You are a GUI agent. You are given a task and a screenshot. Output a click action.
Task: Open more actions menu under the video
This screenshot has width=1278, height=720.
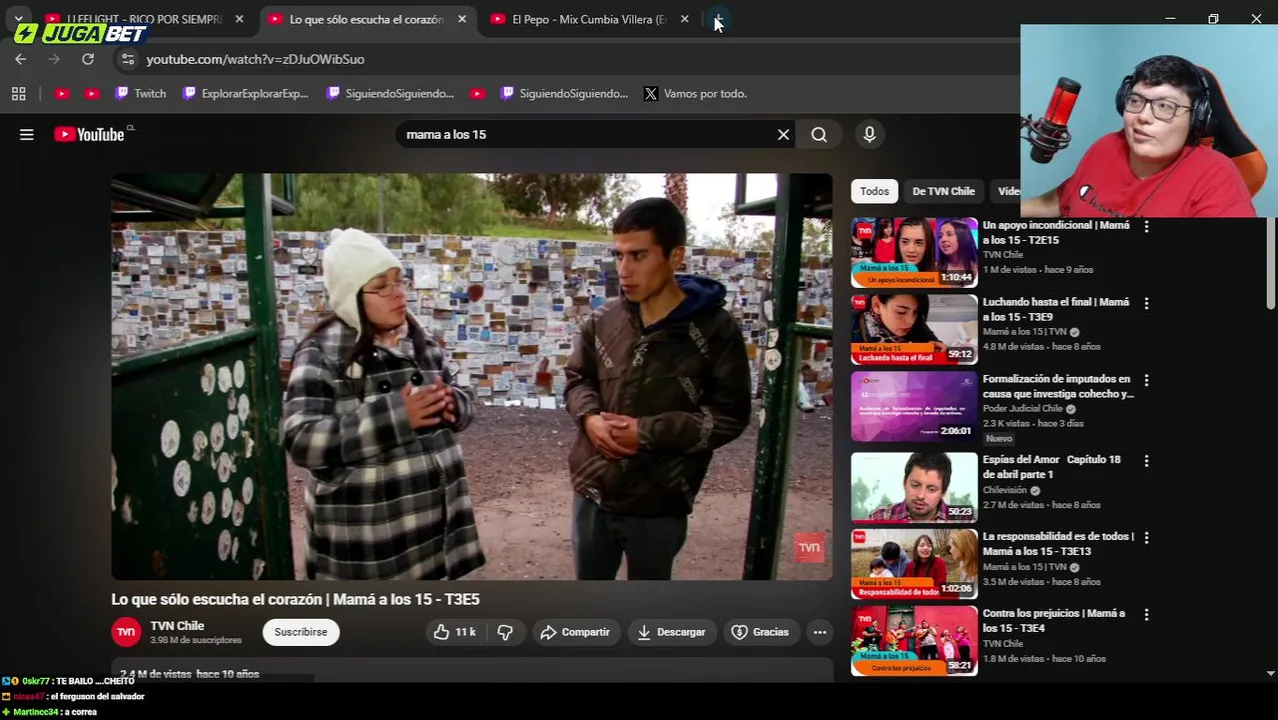pyautogui.click(x=819, y=632)
